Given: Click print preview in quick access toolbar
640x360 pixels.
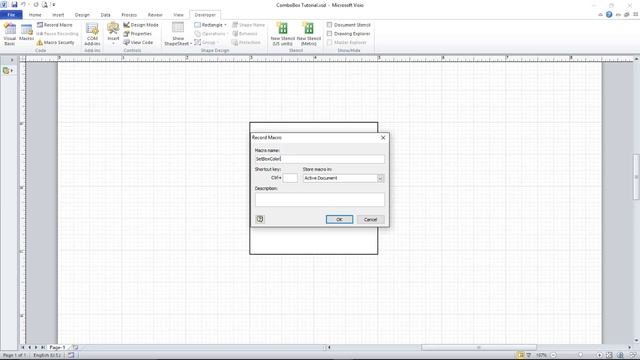Looking at the screenshot, I should click(44, 5).
